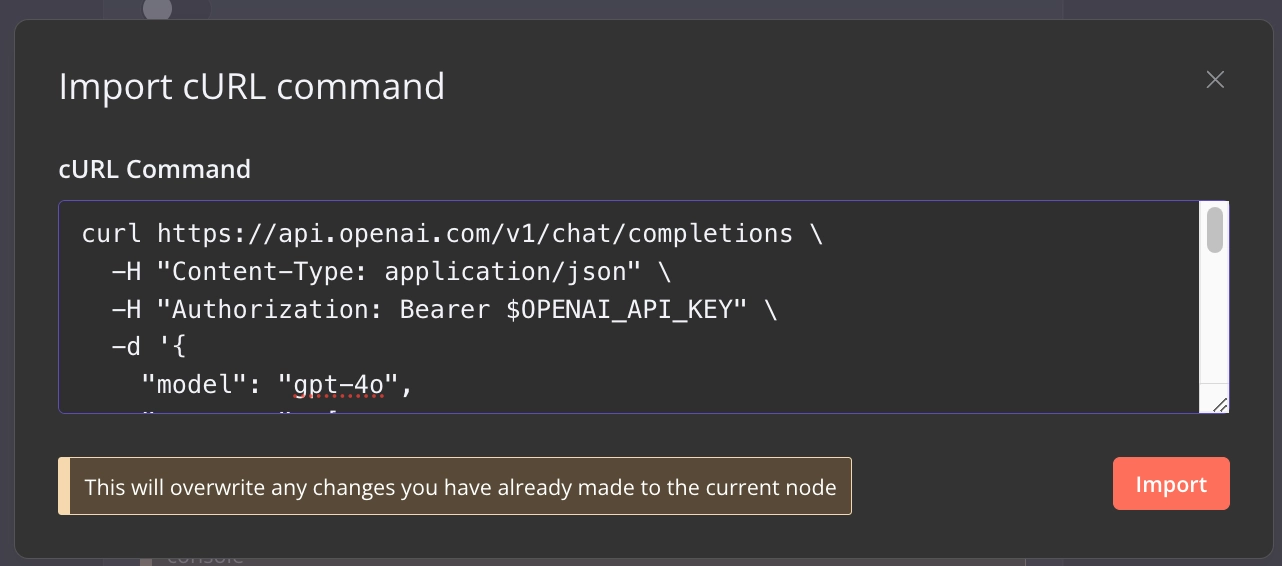1282x566 pixels.
Task: Click the text area resize handle
Action: coord(1220,404)
